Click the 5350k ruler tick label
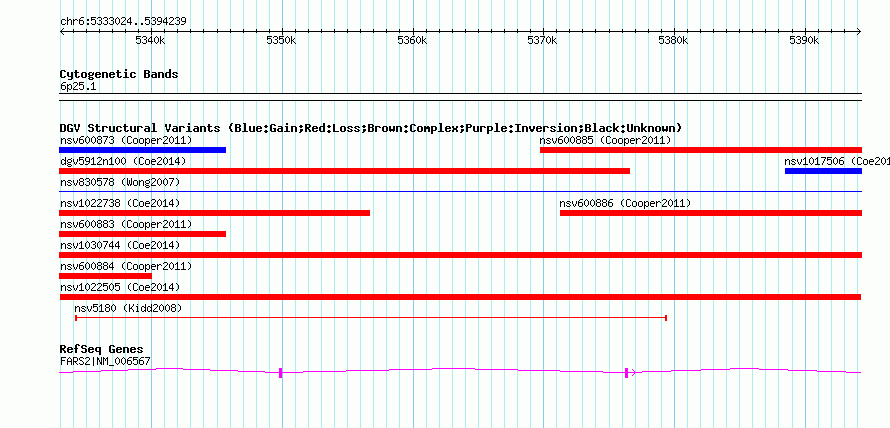The height and width of the screenshot is (428, 890). (x=282, y=41)
